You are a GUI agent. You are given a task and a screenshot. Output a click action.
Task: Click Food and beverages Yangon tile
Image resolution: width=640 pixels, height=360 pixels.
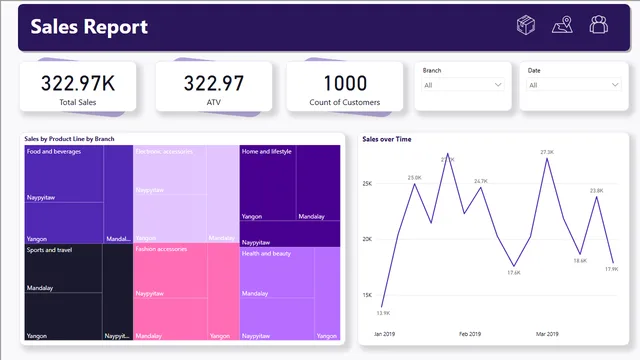64,223
